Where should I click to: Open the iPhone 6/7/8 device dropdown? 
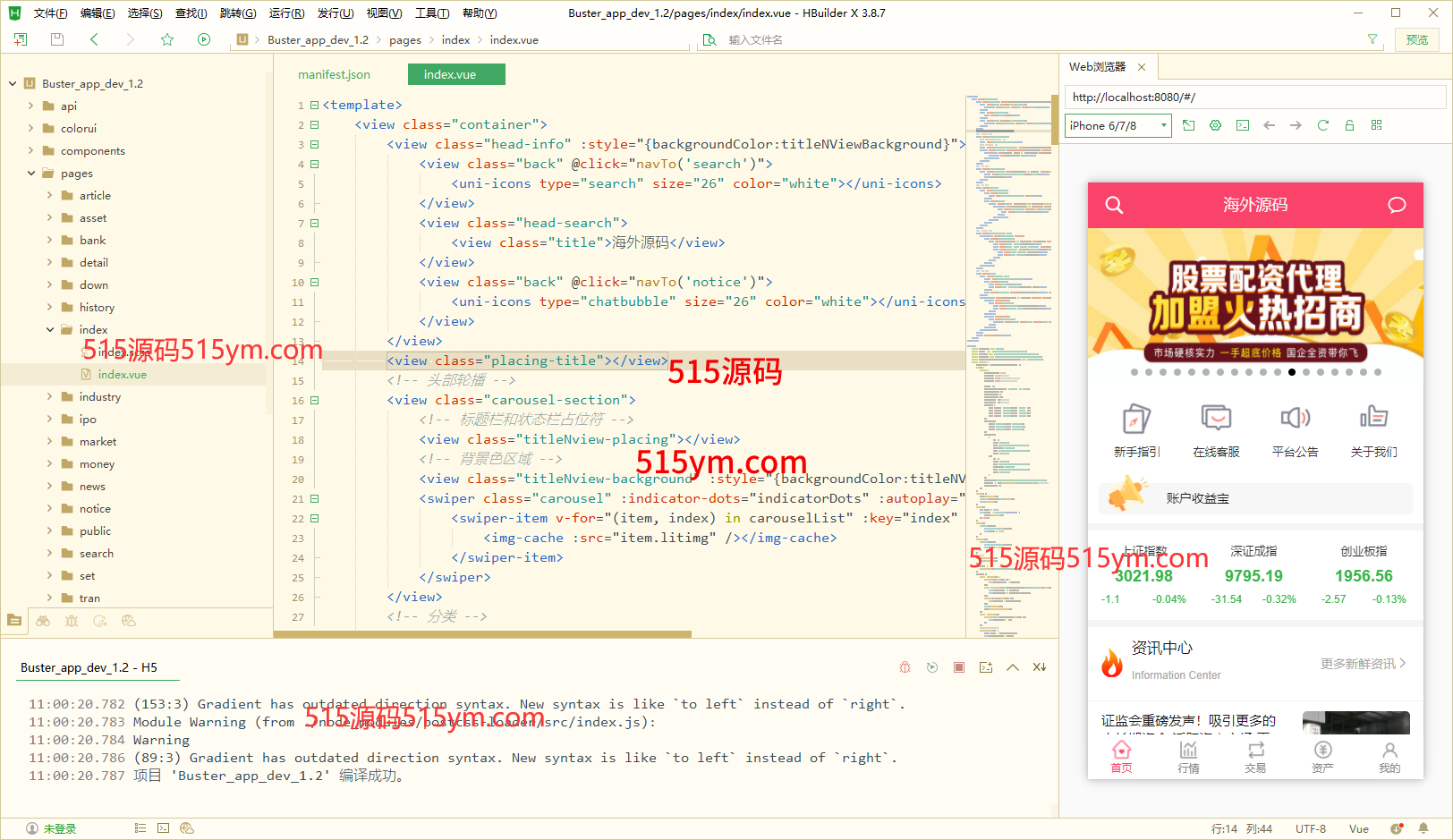pos(1118,125)
